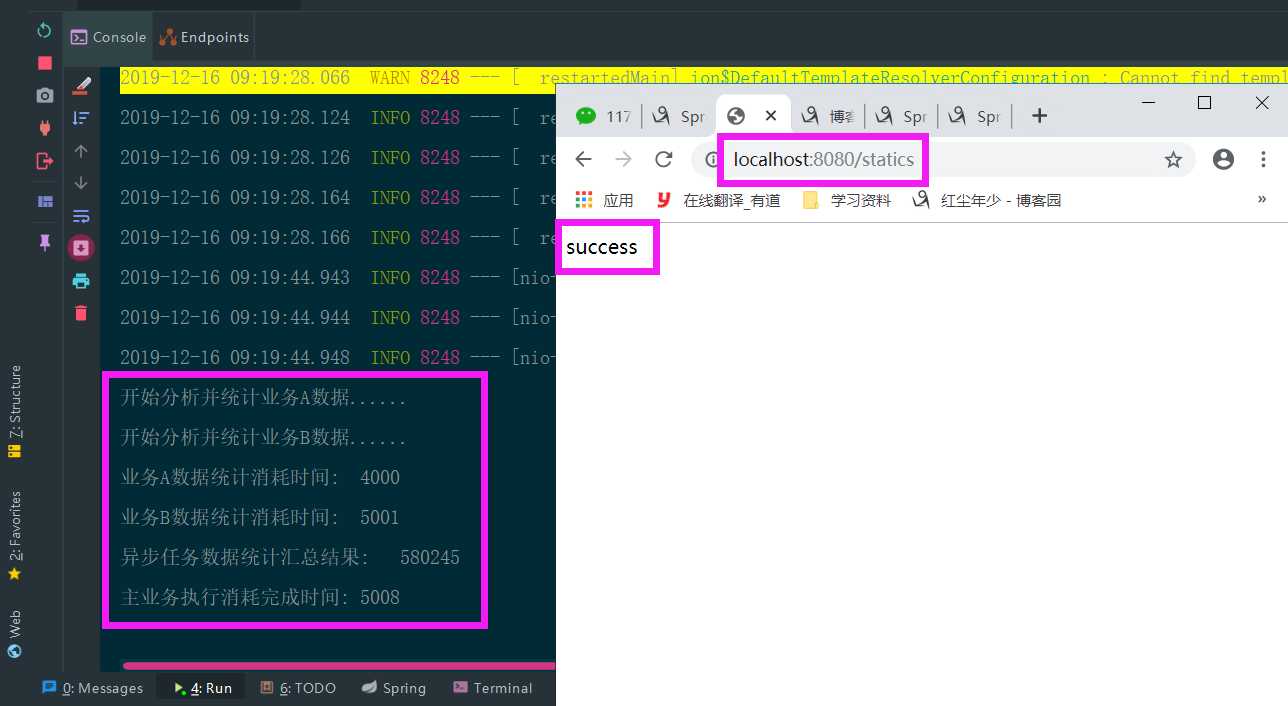Click the sort lines icon in console toolbar
1288x706 pixels.
coord(81,118)
